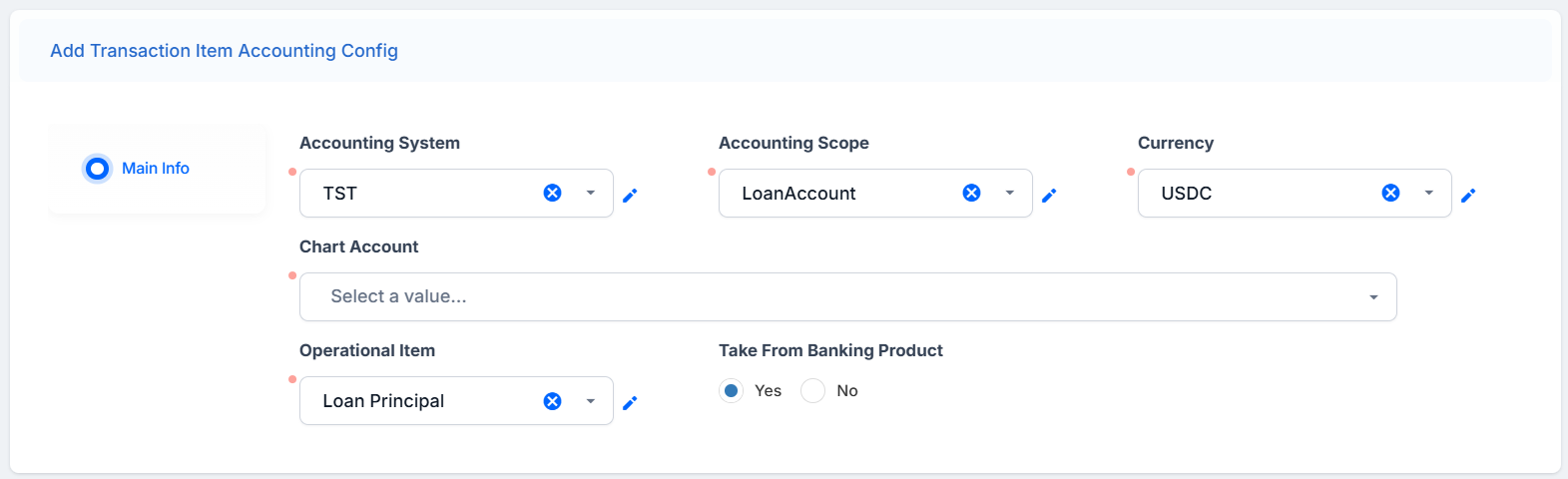Select the Main Info step indicator circle
This screenshot has width=1568, height=479.
(97, 169)
